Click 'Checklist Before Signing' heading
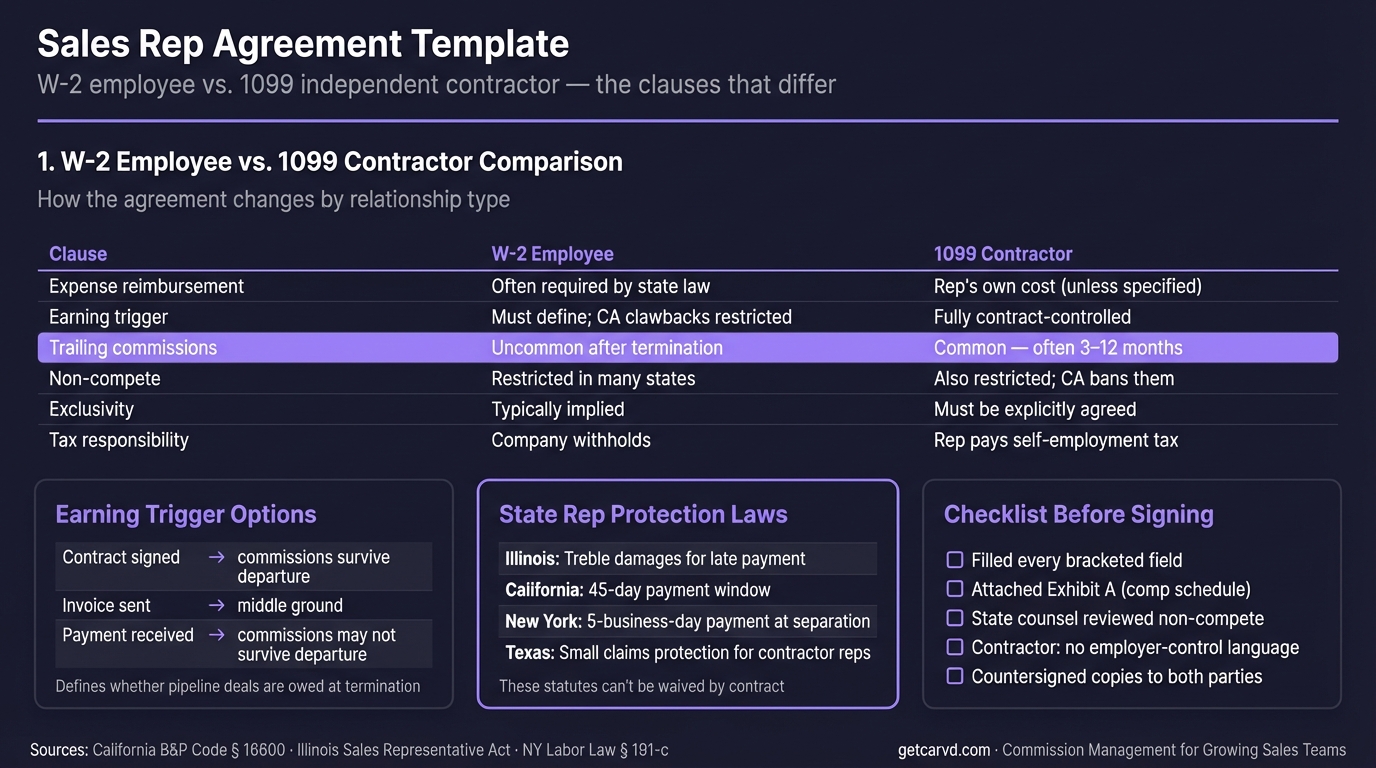 [x=1078, y=515]
